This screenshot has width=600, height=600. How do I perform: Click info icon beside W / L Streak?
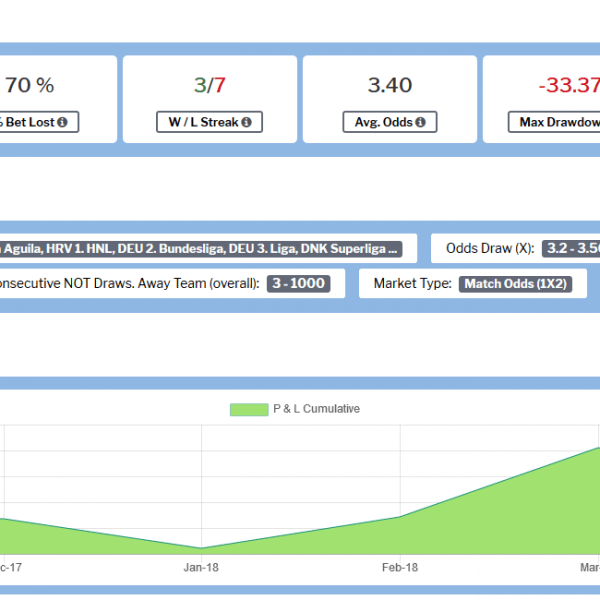point(246,122)
